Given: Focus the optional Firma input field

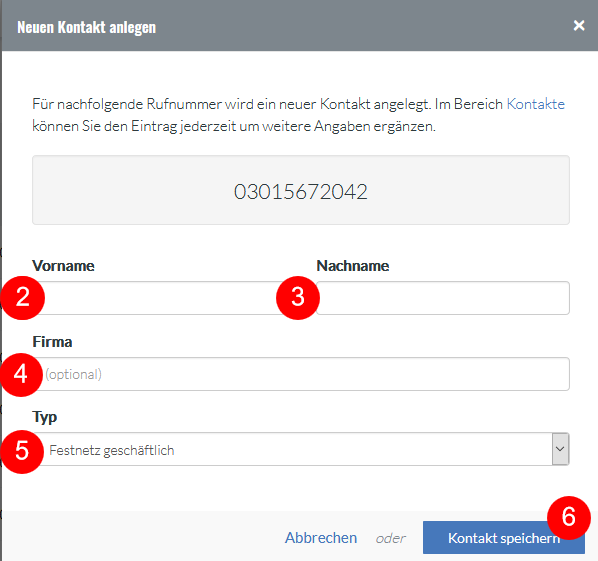Looking at the screenshot, I should coord(301,374).
